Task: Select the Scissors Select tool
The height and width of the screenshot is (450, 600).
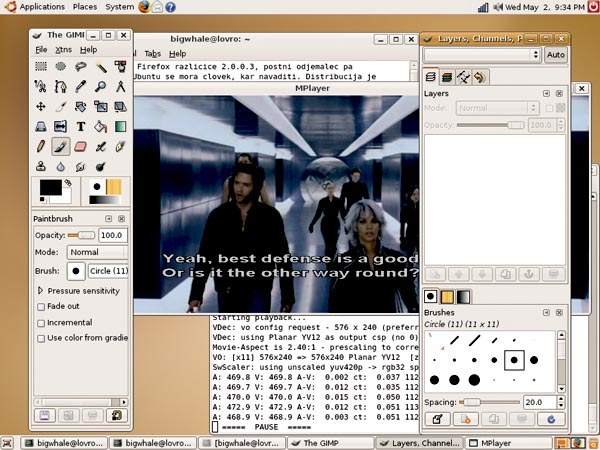Action: (41, 86)
